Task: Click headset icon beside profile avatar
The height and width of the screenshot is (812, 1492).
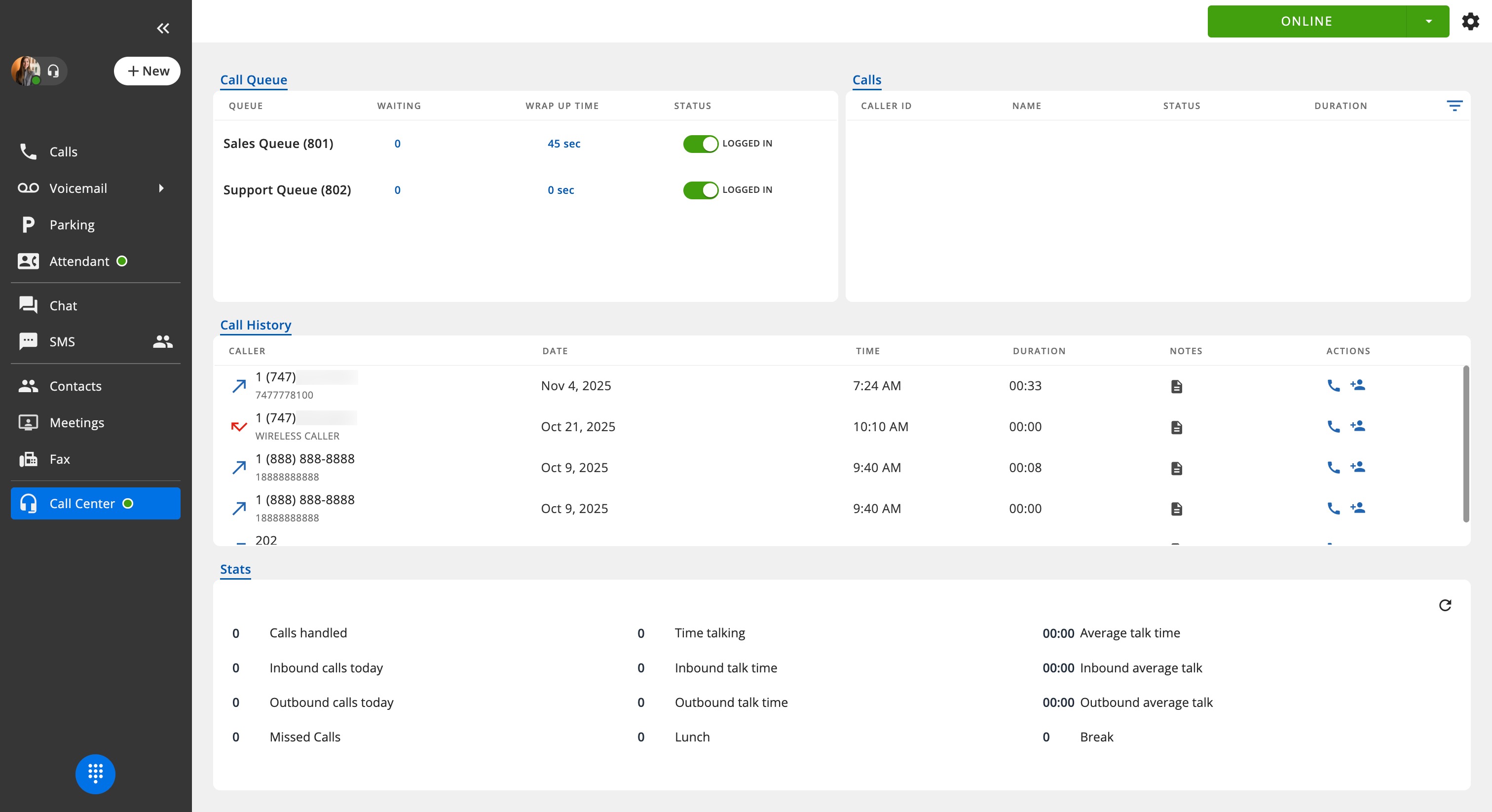Action: pos(53,71)
